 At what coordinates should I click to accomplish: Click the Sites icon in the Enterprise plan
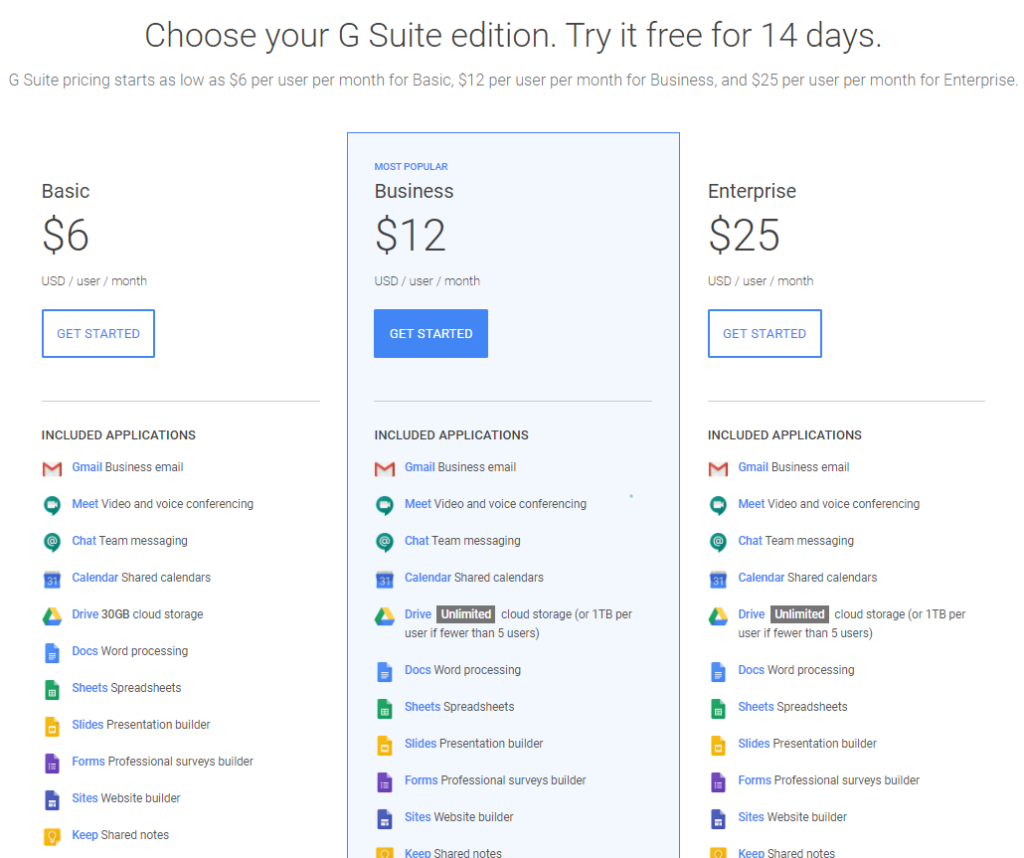click(x=718, y=819)
